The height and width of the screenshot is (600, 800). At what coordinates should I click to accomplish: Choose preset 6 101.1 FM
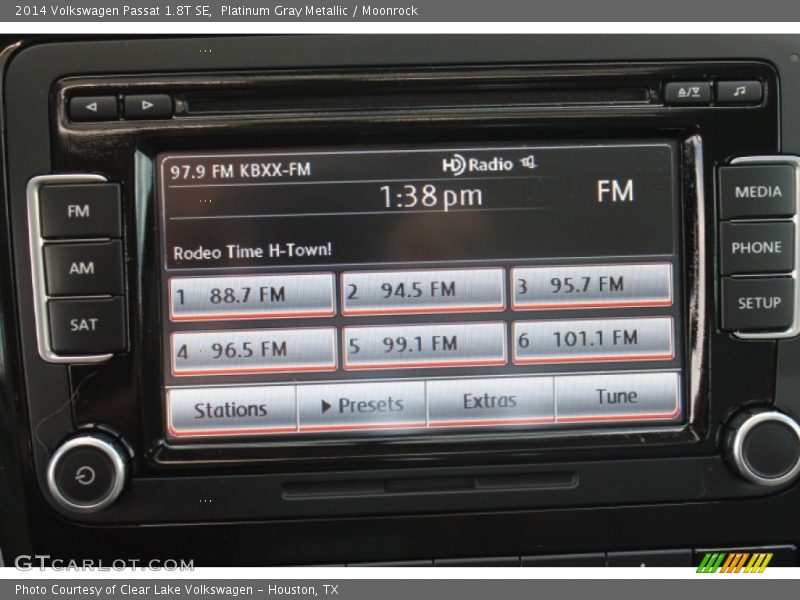click(x=593, y=339)
